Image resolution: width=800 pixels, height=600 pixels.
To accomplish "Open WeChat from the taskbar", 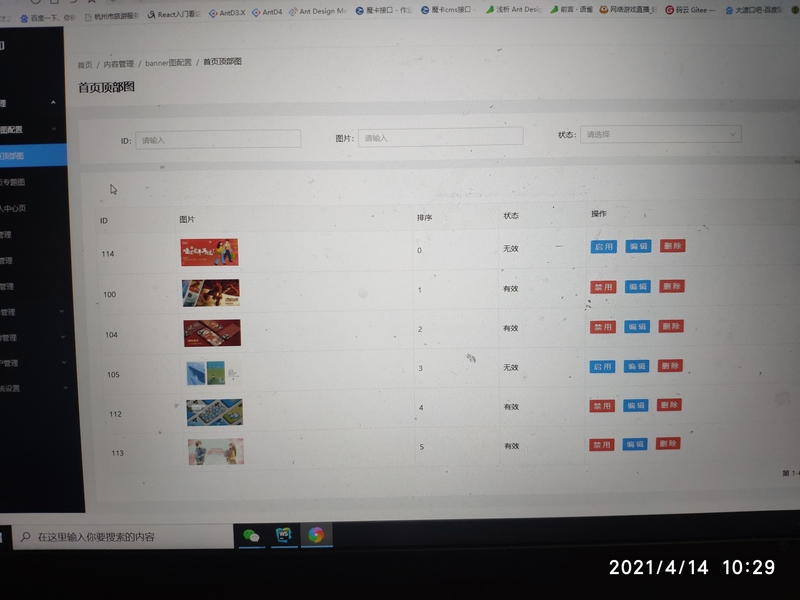I will [251, 536].
